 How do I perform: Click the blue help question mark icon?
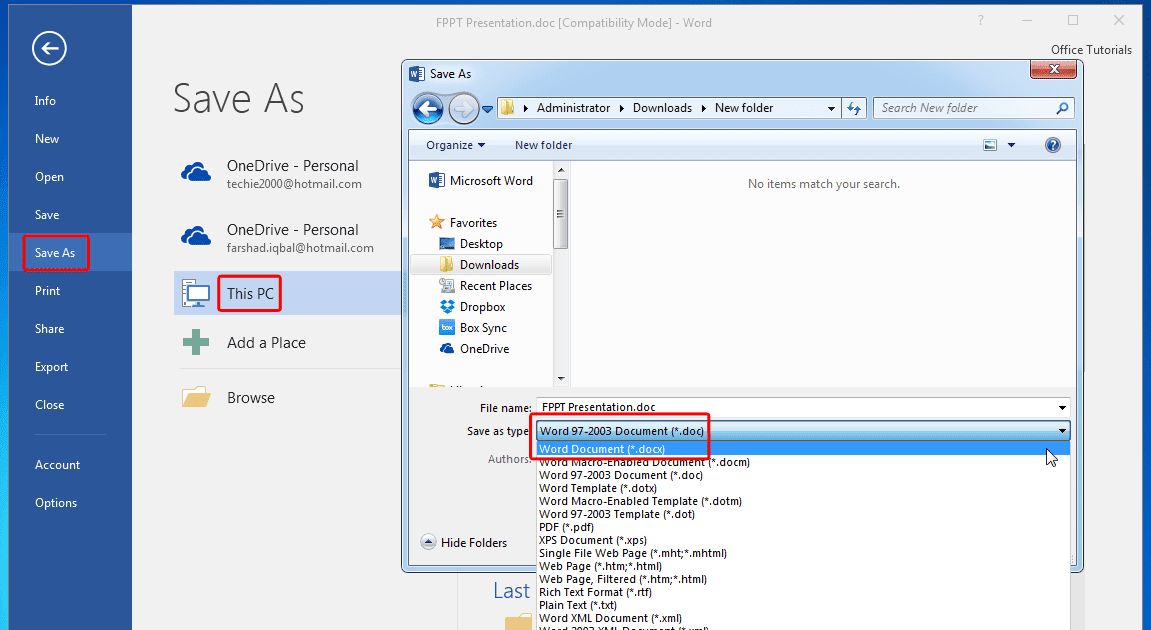point(1053,145)
